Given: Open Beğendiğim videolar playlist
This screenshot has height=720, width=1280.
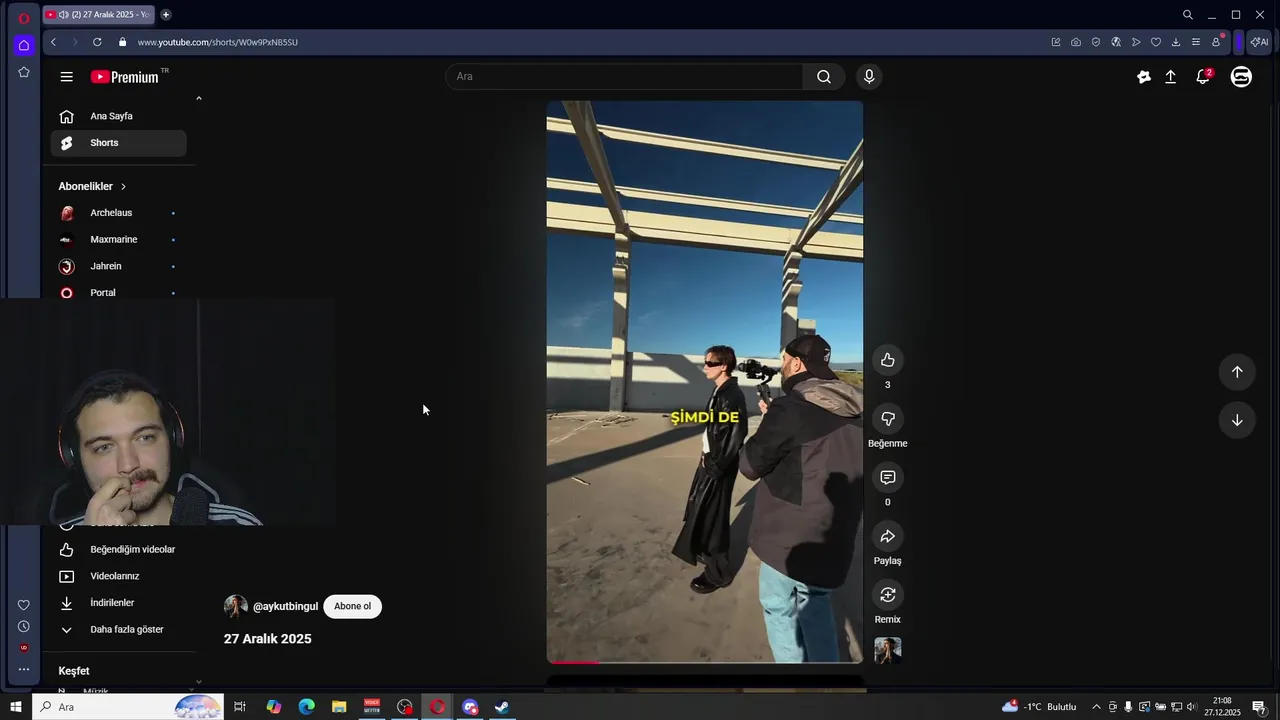Looking at the screenshot, I should coord(119,550).
